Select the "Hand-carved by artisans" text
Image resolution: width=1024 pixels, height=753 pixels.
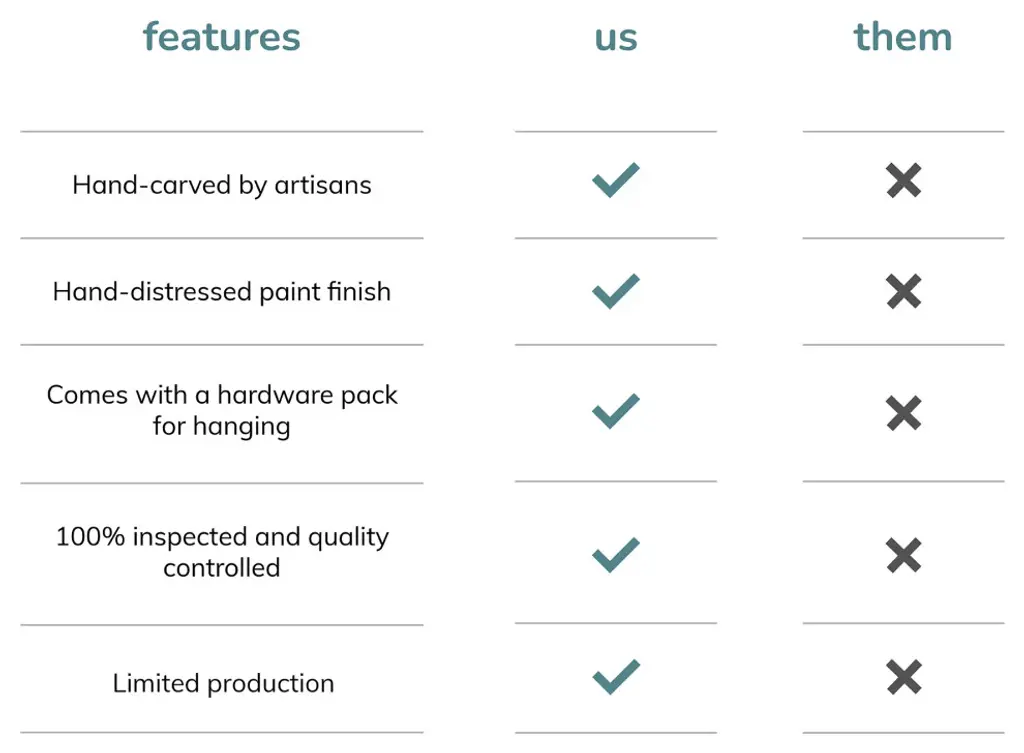pos(221,185)
